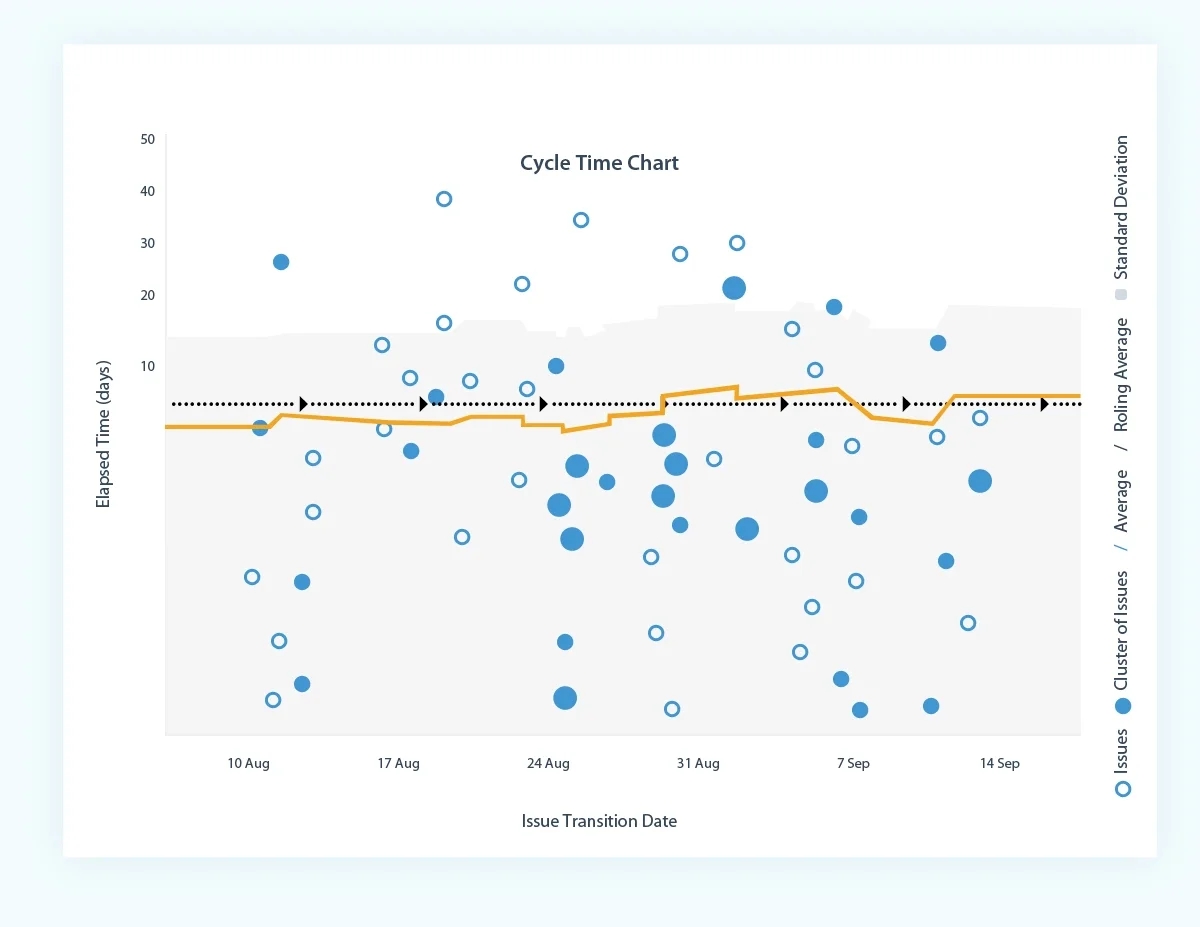Select the highest hollow issue dot near 40 days
Viewport: 1200px width, 927px height.
click(x=444, y=199)
